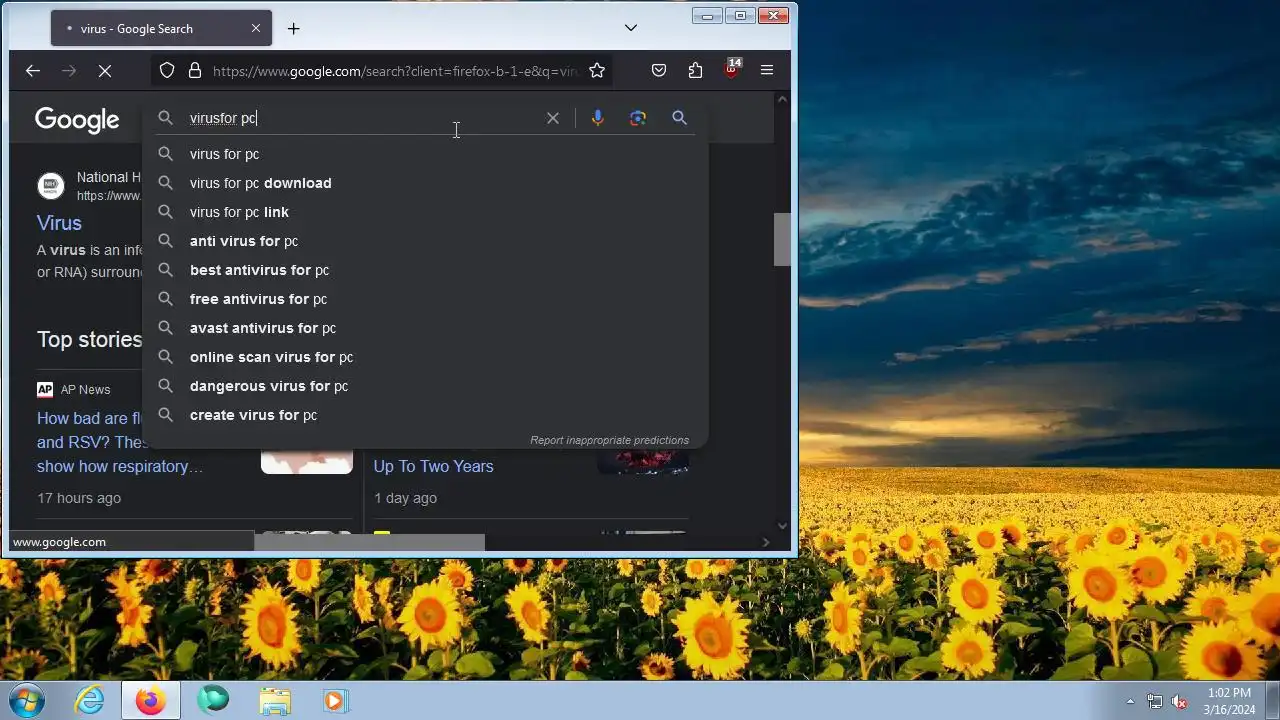Screen dimensions: 1280x720
Task: Choose suggestion 'online scan virus for pc'
Action: (x=425, y=357)
